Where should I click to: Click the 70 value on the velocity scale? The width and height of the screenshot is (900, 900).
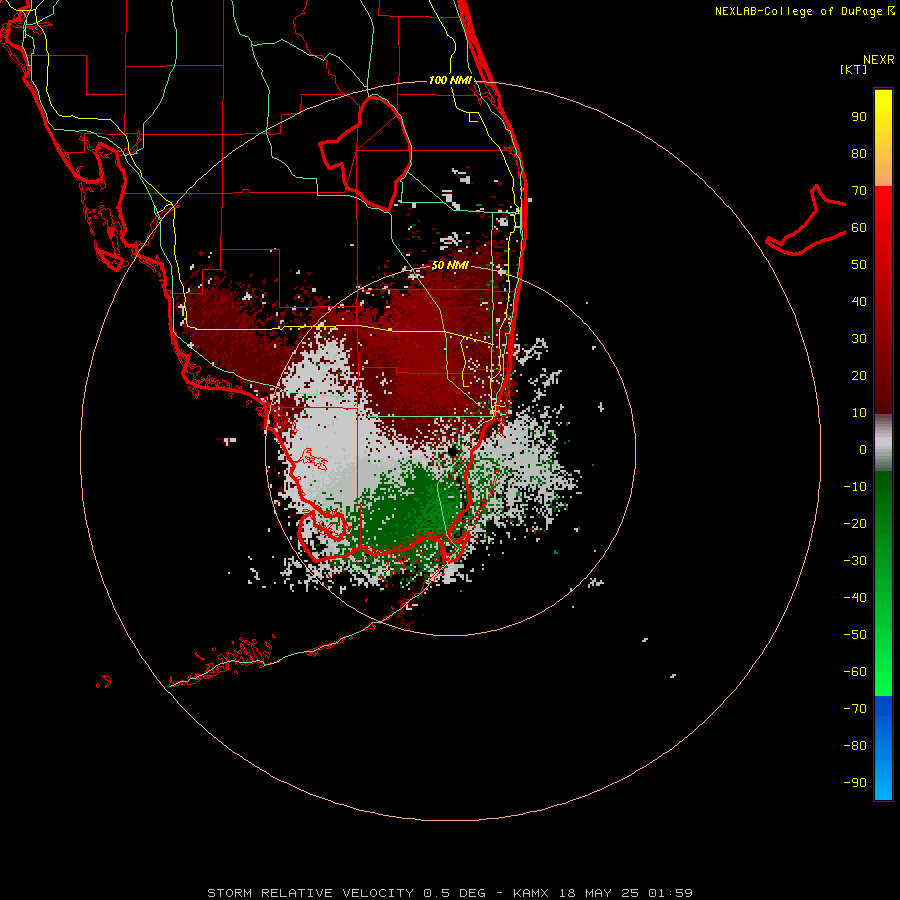pos(859,191)
